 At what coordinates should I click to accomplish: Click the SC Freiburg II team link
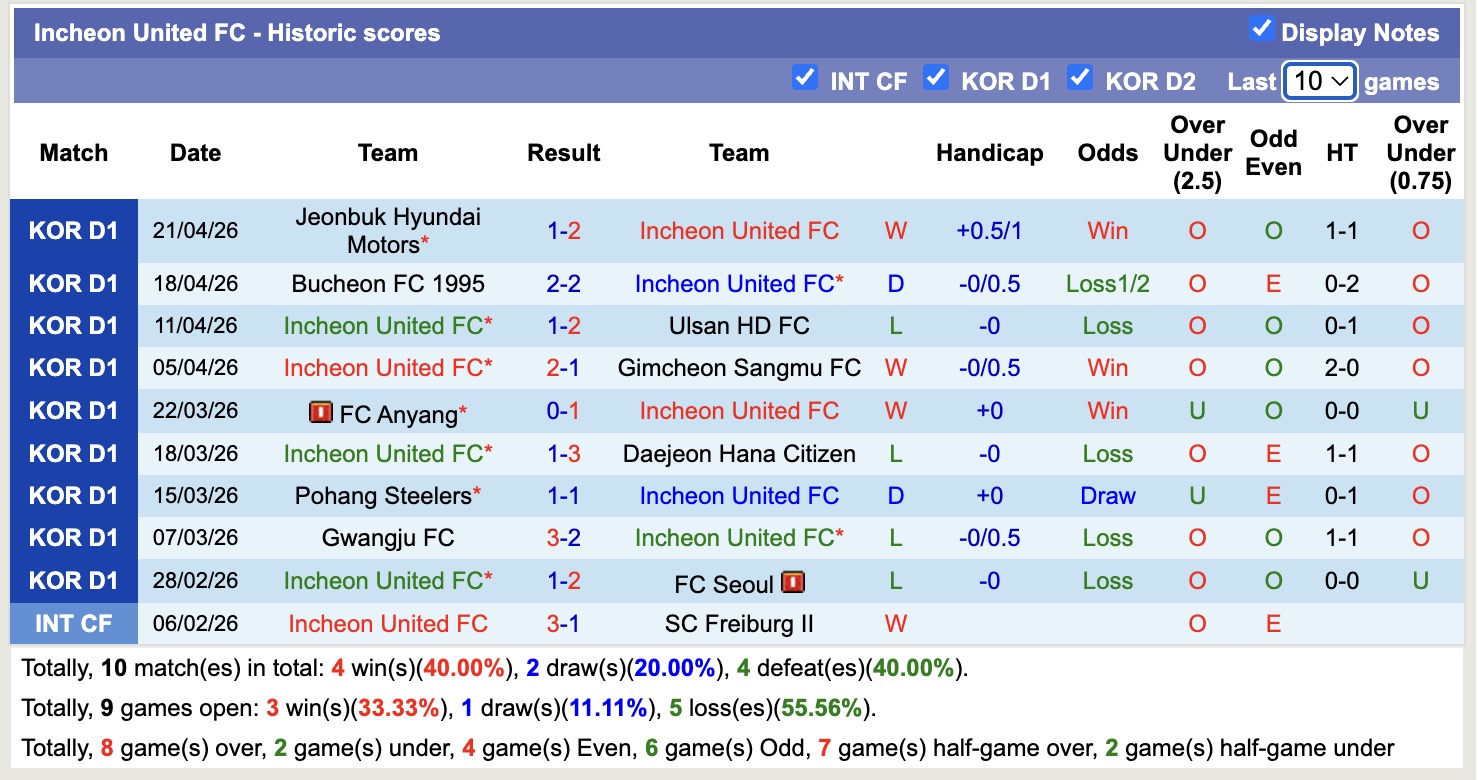pos(739,623)
